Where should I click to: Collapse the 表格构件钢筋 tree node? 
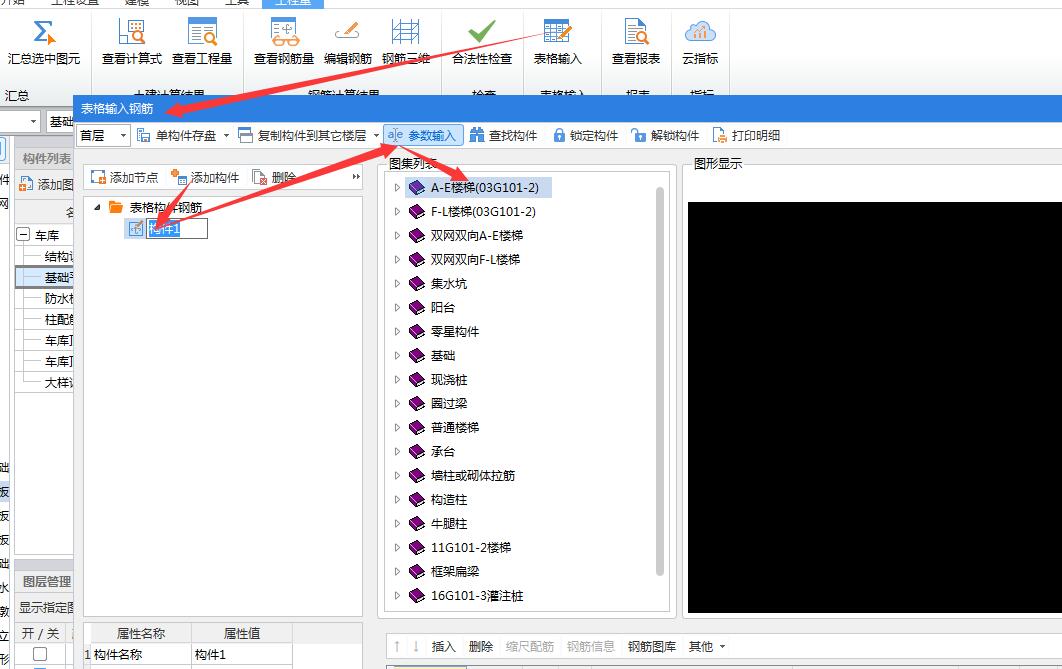pos(98,207)
